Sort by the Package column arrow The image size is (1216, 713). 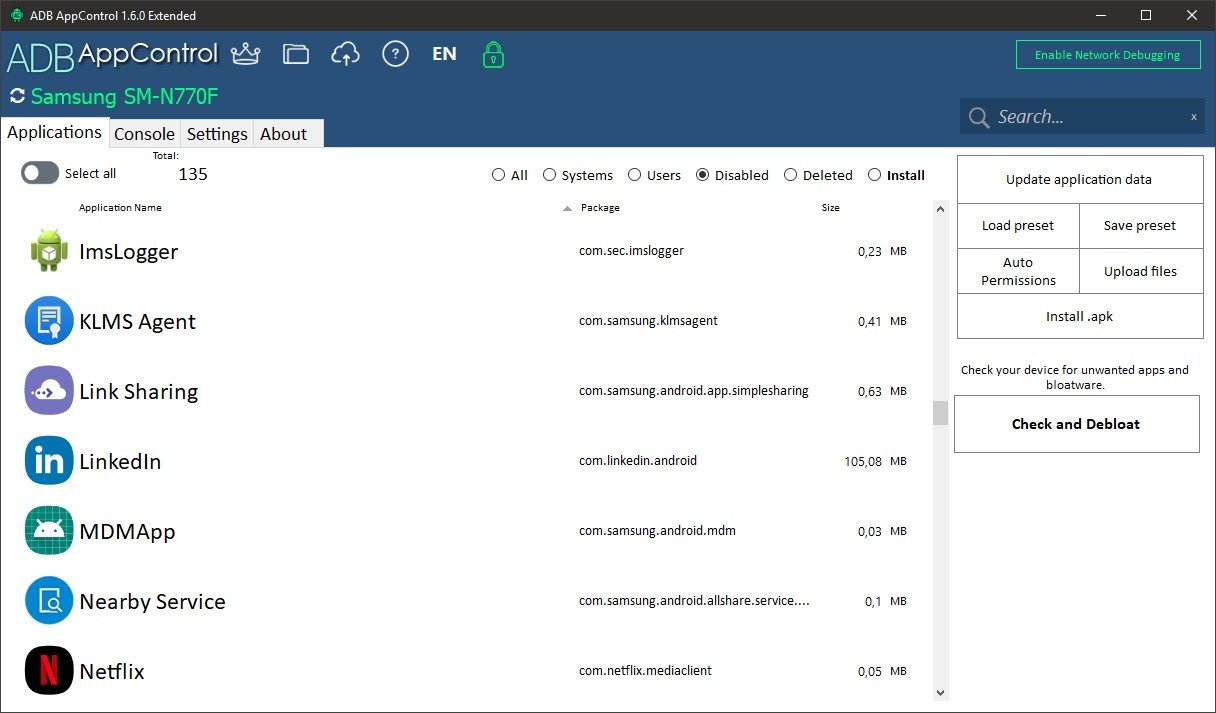point(568,209)
